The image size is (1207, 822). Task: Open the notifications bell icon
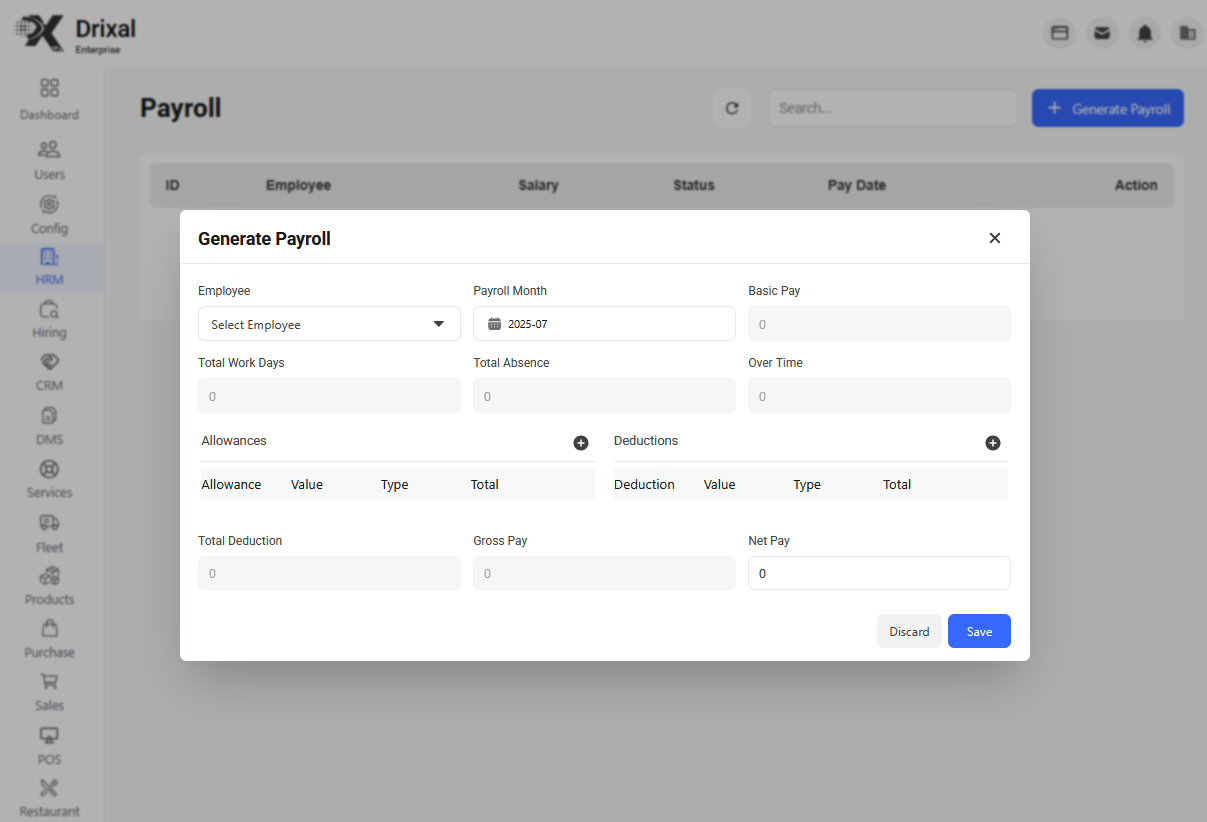[x=1145, y=33]
